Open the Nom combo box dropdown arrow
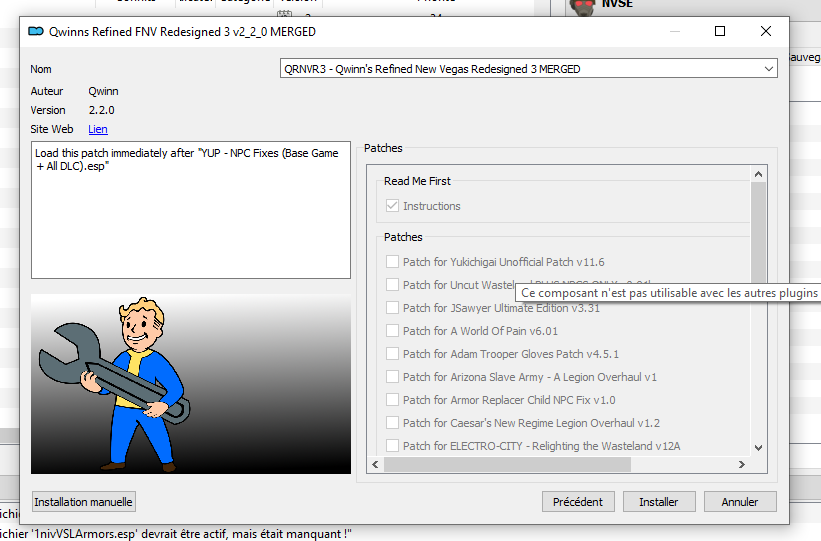 [x=768, y=69]
